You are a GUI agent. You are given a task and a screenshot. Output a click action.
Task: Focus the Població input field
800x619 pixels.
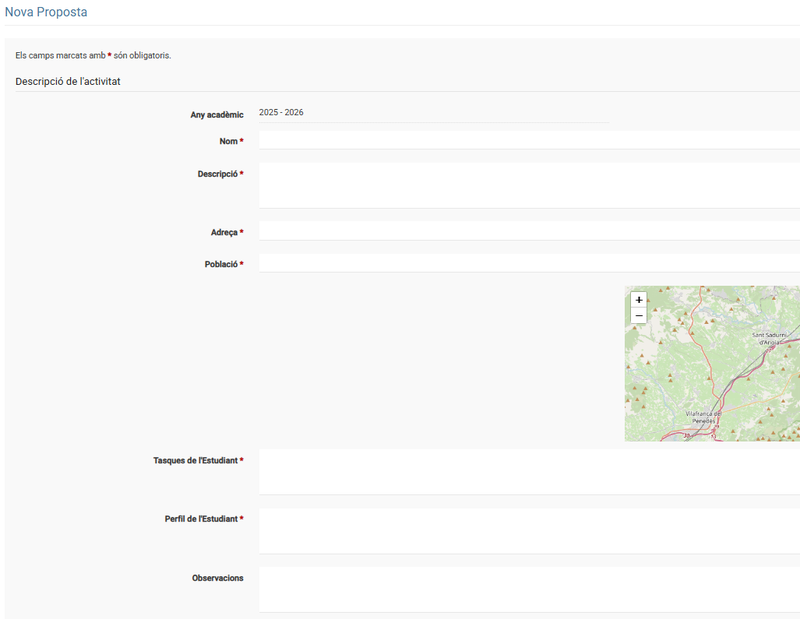click(528, 264)
